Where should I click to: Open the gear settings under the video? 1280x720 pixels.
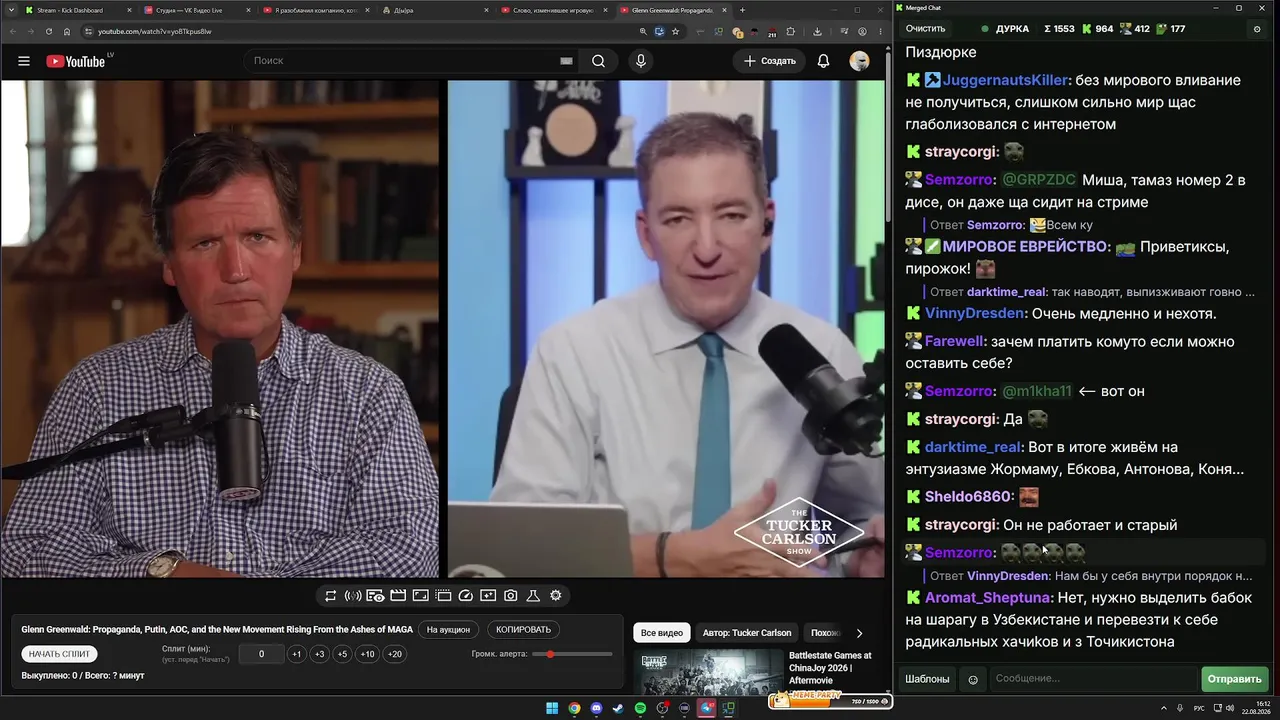(556, 596)
